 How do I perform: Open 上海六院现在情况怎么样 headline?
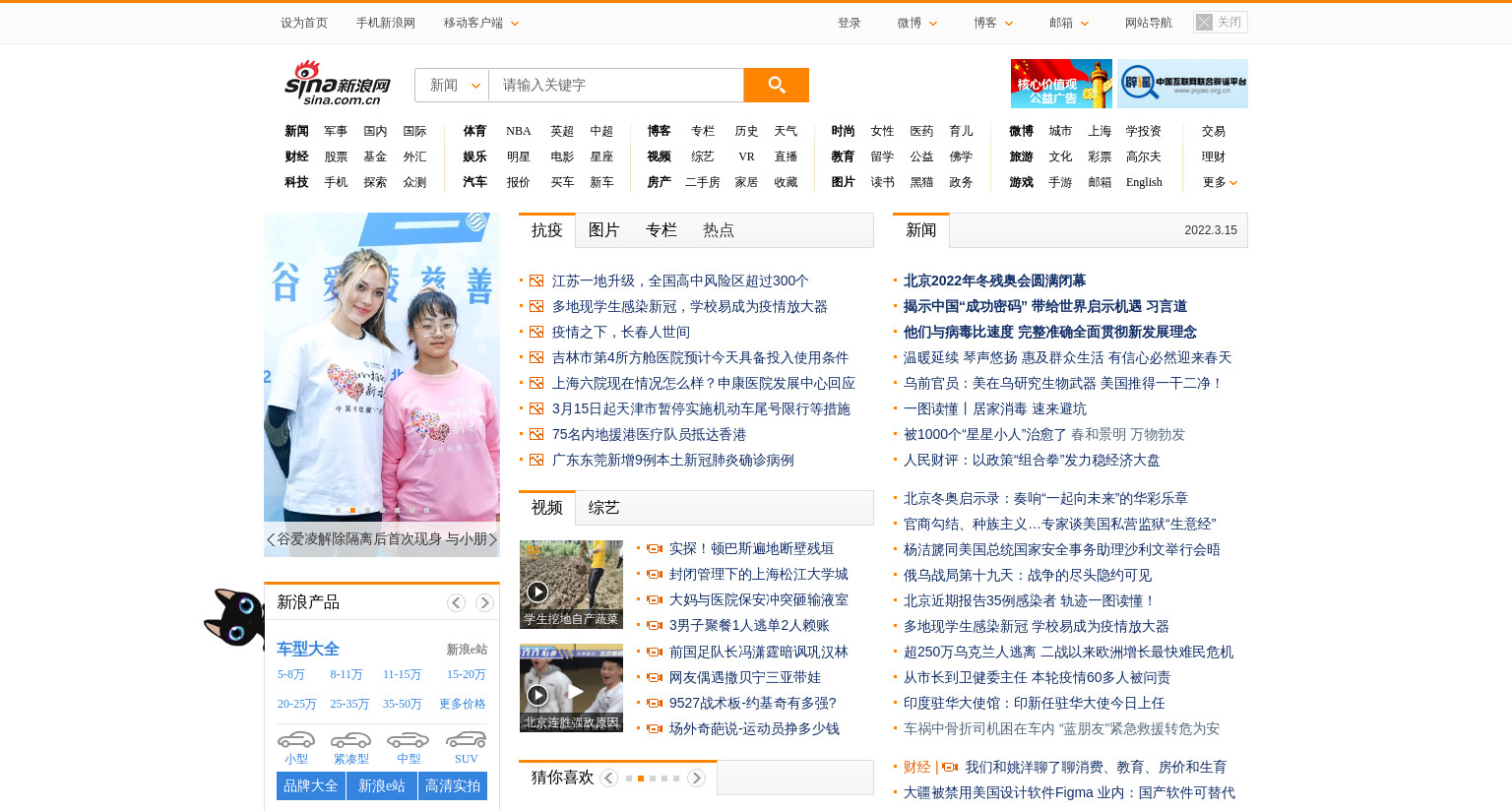704,383
